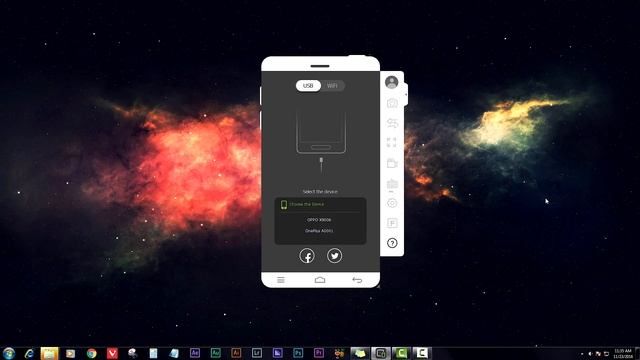The height and width of the screenshot is (360, 640).
Task: Click the screenshot camera icon in side panel
Action: tap(392, 103)
